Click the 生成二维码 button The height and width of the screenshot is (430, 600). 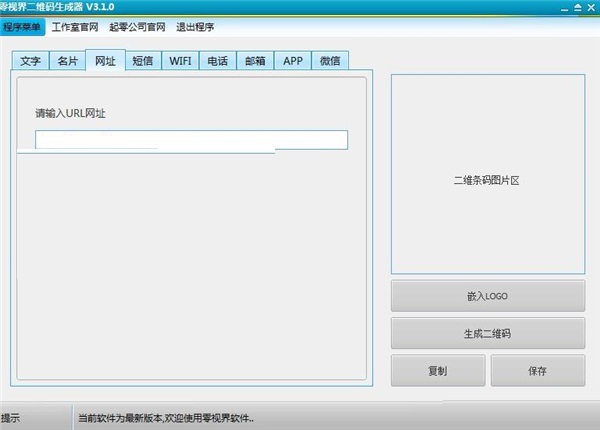tap(488, 333)
